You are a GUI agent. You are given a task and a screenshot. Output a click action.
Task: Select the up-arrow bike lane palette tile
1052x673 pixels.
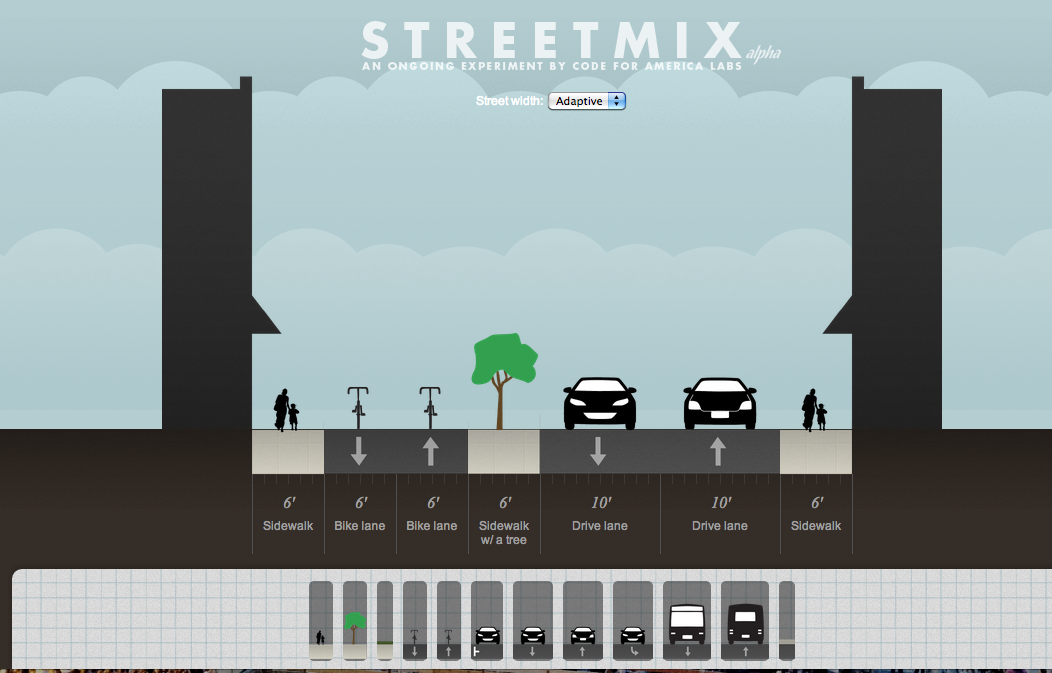pyautogui.click(x=449, y=621)
